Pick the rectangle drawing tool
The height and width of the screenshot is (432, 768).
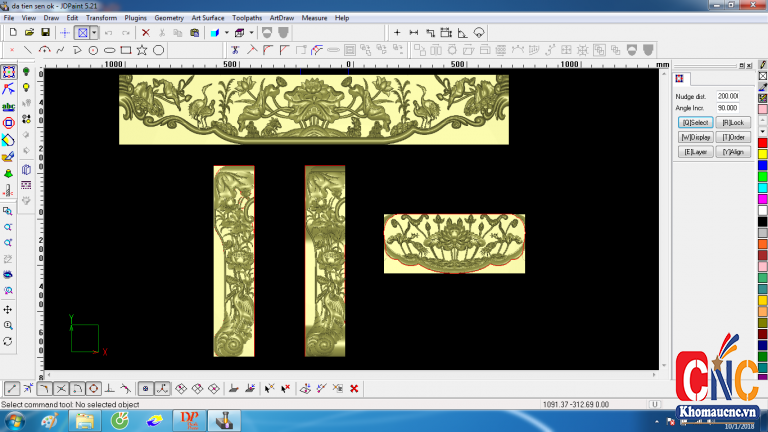pos(125,50)
